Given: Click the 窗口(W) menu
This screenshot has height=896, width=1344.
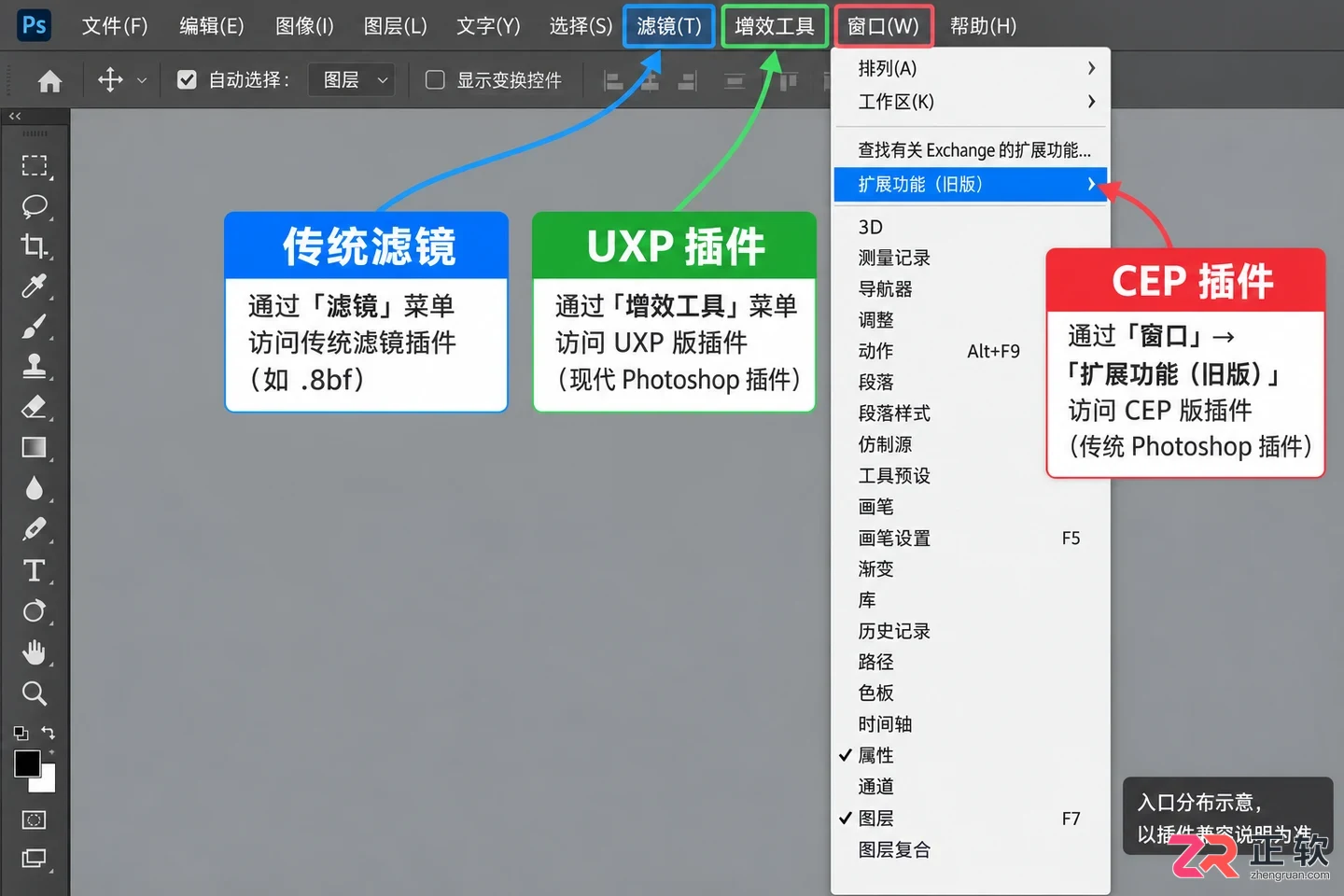Looking at the screenshot, I should 883,26.
